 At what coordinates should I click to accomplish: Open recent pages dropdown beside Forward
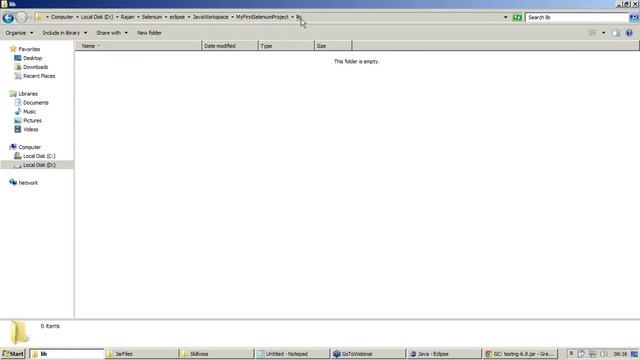(x=31, y=18)
